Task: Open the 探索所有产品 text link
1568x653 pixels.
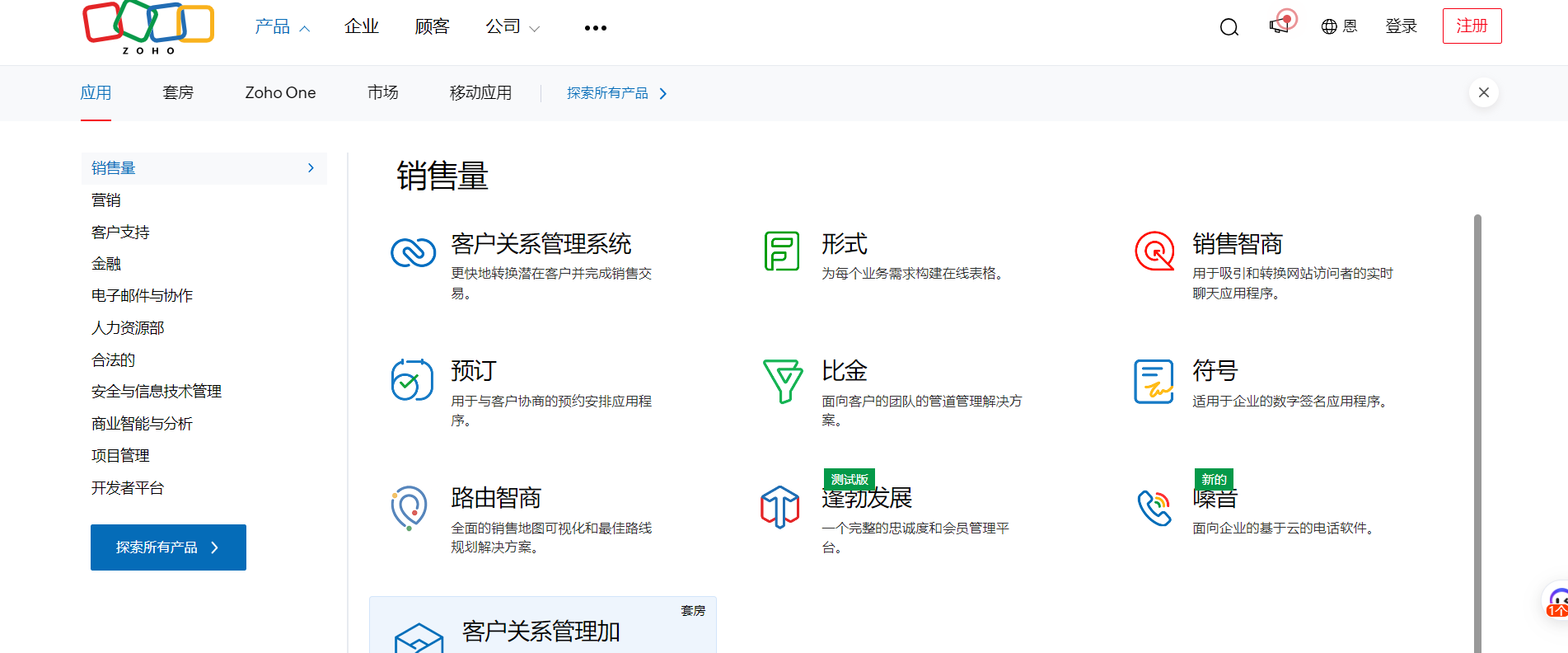Action: click(608, 94)
